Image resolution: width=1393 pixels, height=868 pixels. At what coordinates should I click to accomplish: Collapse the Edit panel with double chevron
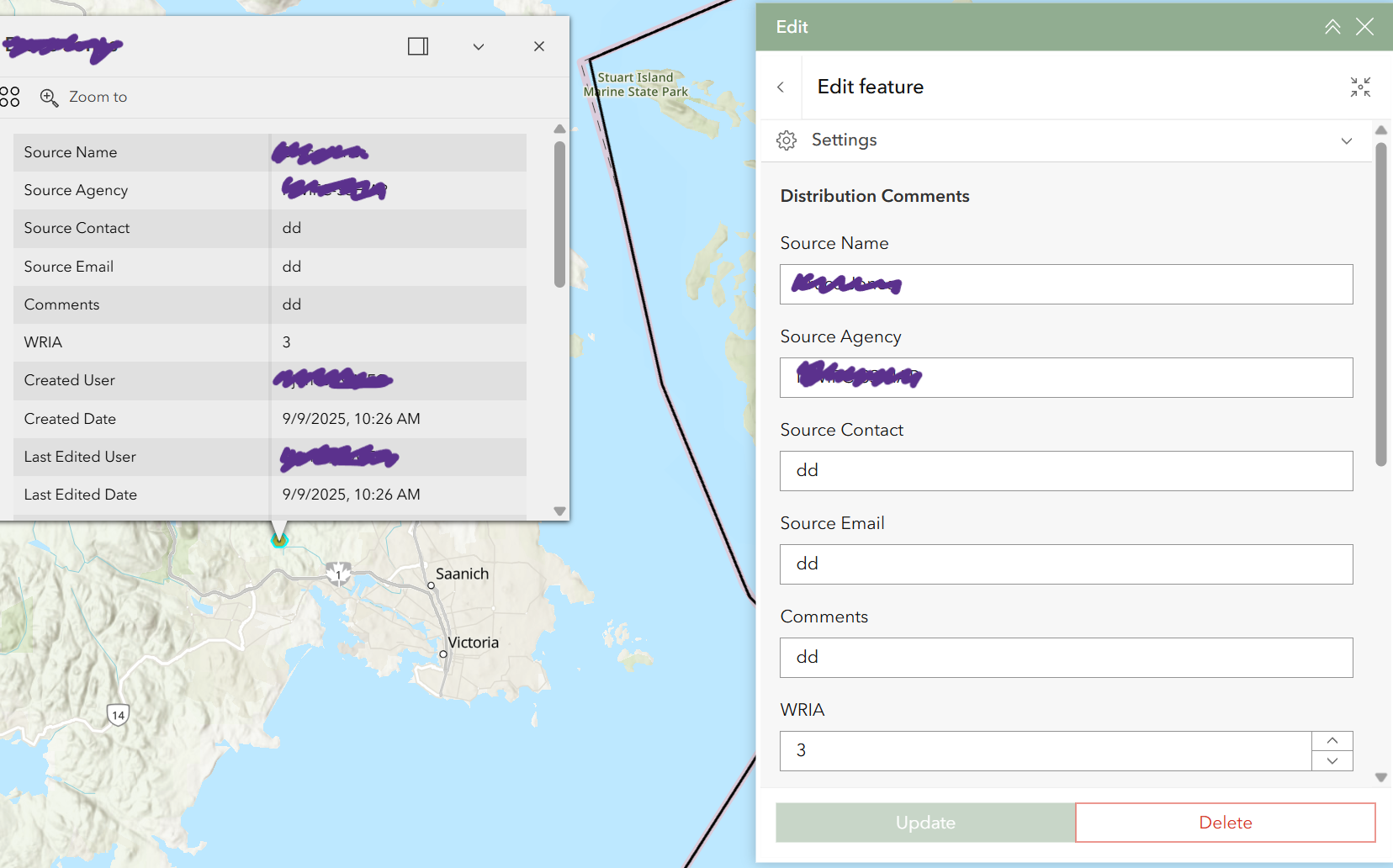click(1333, 27)
